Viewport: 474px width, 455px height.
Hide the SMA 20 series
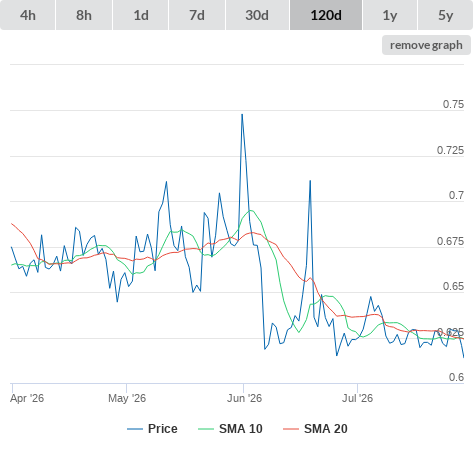click(326, 429)
